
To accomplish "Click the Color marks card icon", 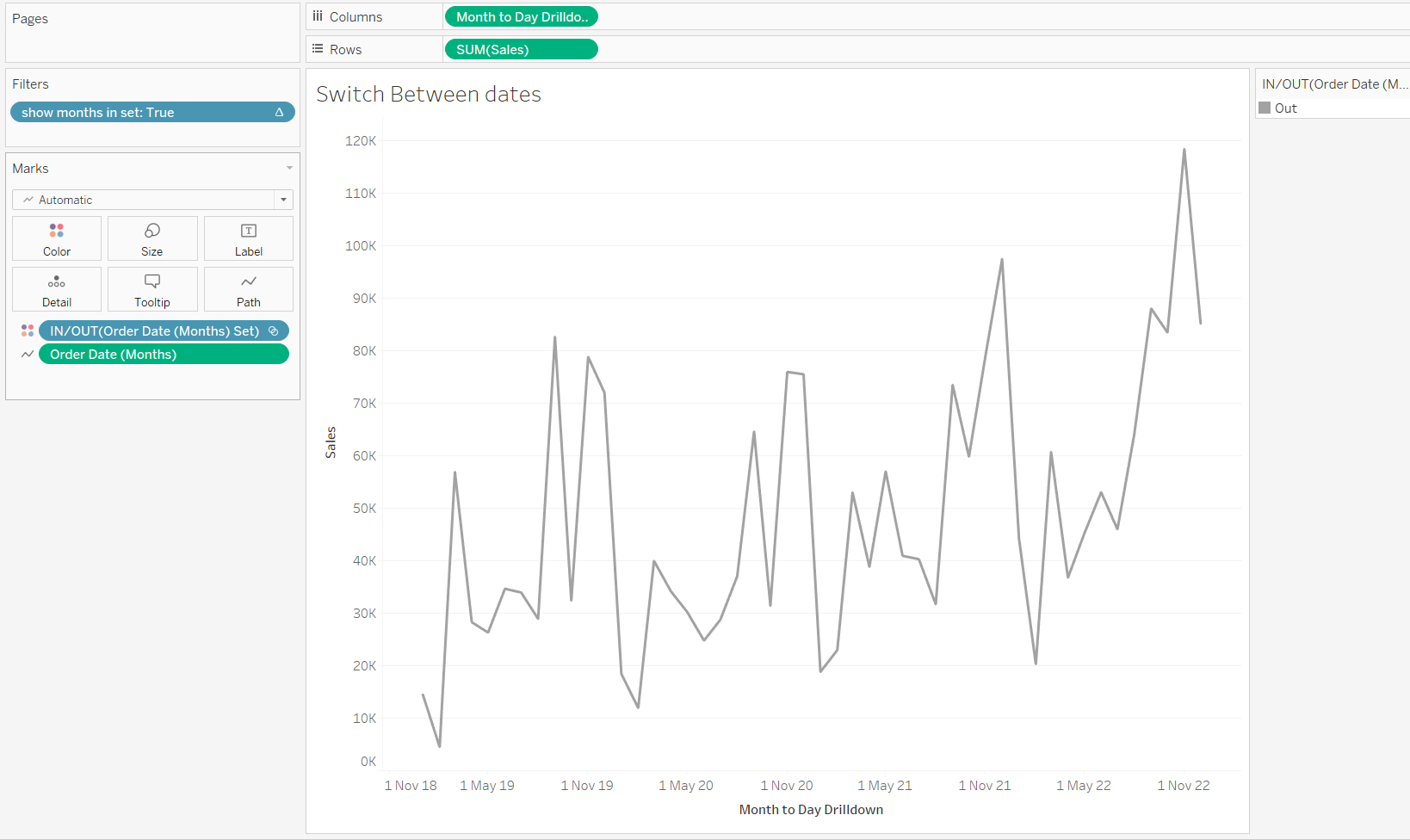I will pyautogui.click(x=57, y=231).
